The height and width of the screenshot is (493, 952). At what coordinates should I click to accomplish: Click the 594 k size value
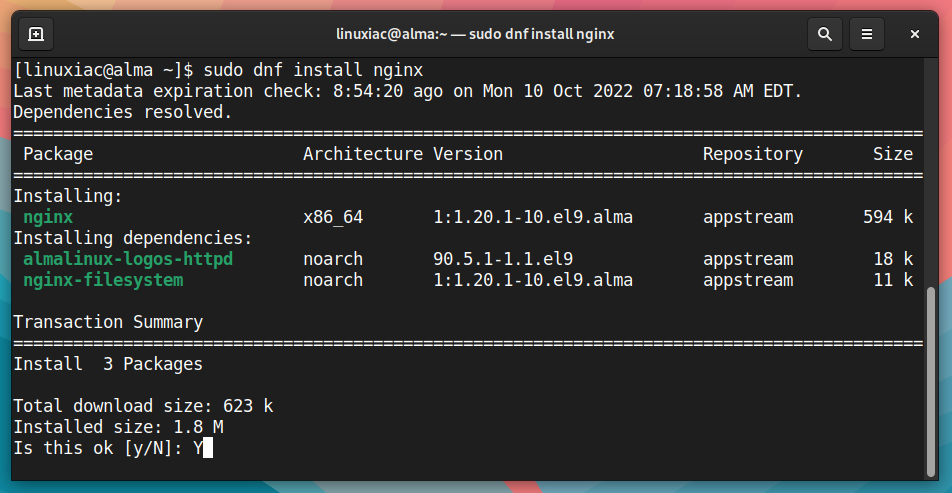click(x=888, y=217)
